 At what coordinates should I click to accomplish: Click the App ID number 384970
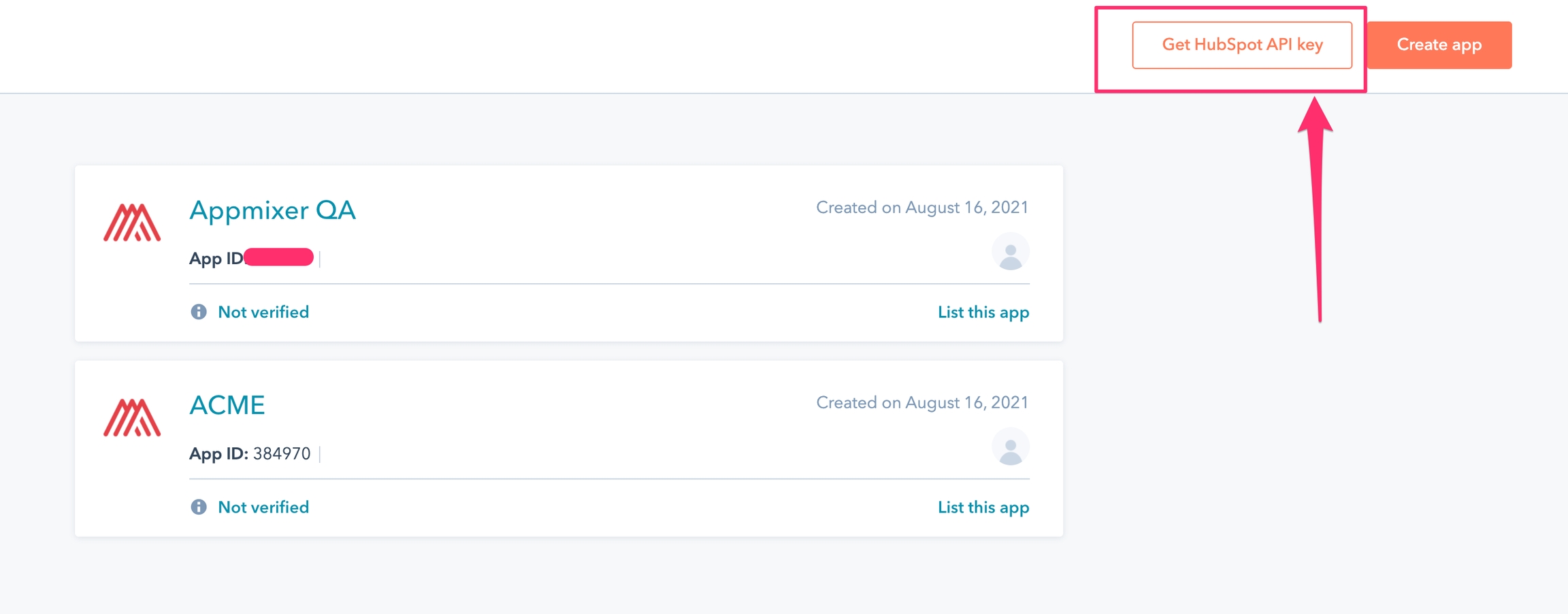(282, 454)
